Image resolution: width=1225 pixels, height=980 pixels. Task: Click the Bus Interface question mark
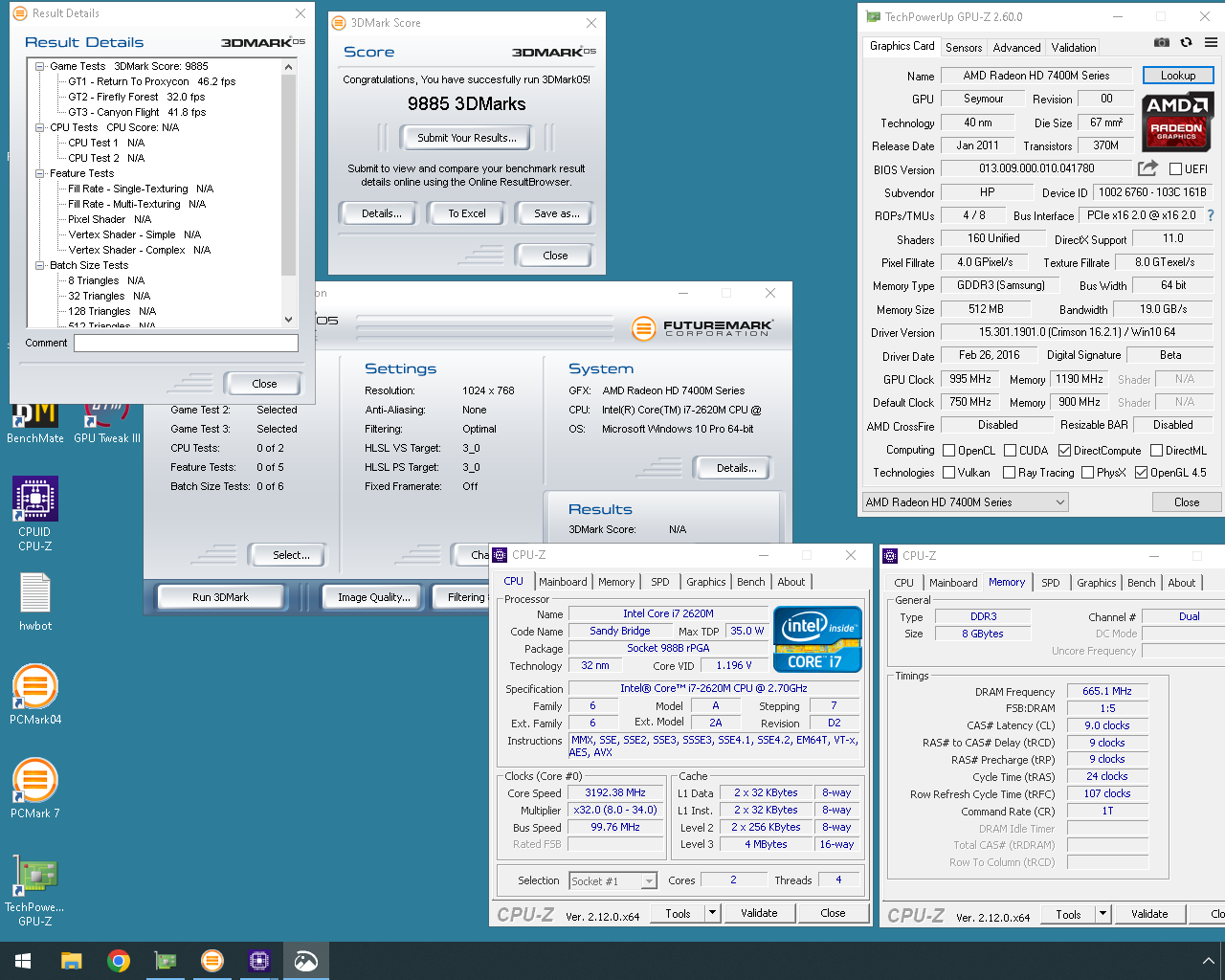pos(1211,215)
